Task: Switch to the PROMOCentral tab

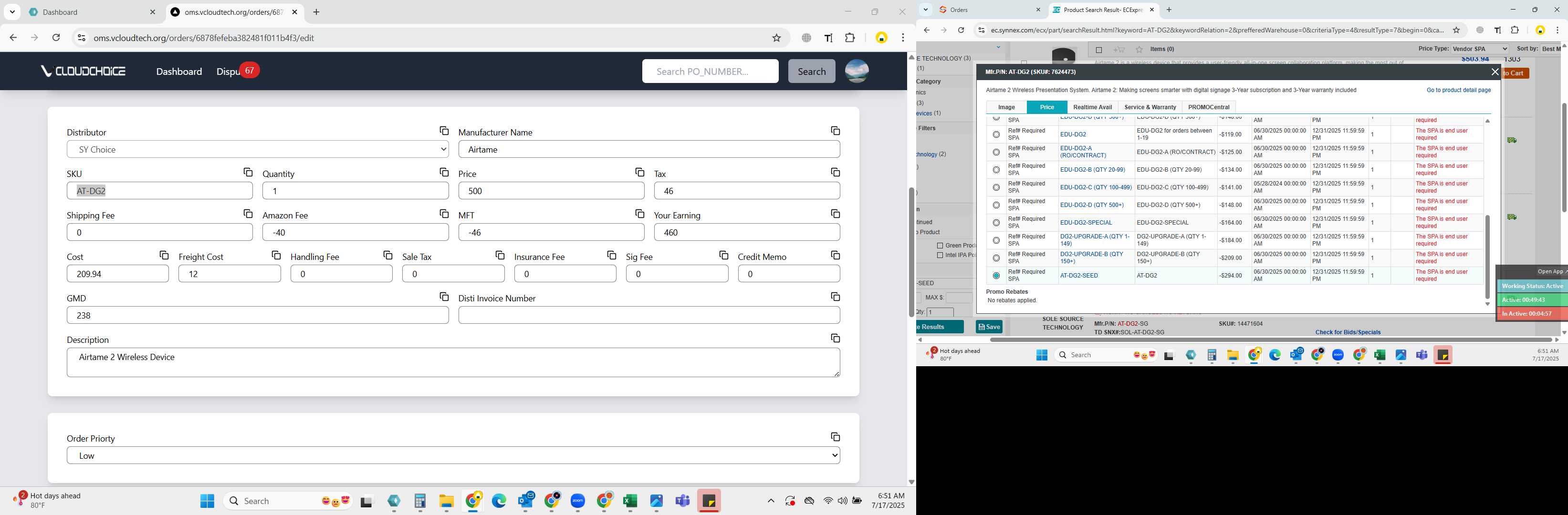Action: click(1209, 107)
